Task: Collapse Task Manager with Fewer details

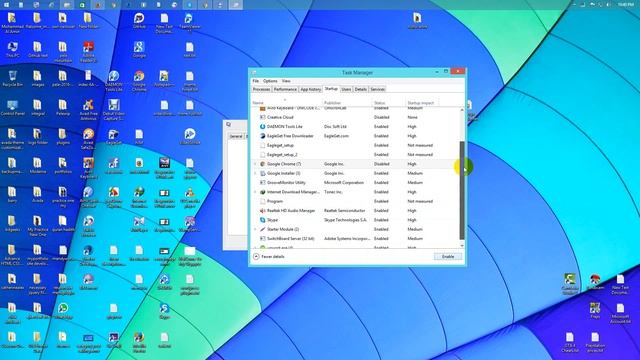Action: click(269, 257)
